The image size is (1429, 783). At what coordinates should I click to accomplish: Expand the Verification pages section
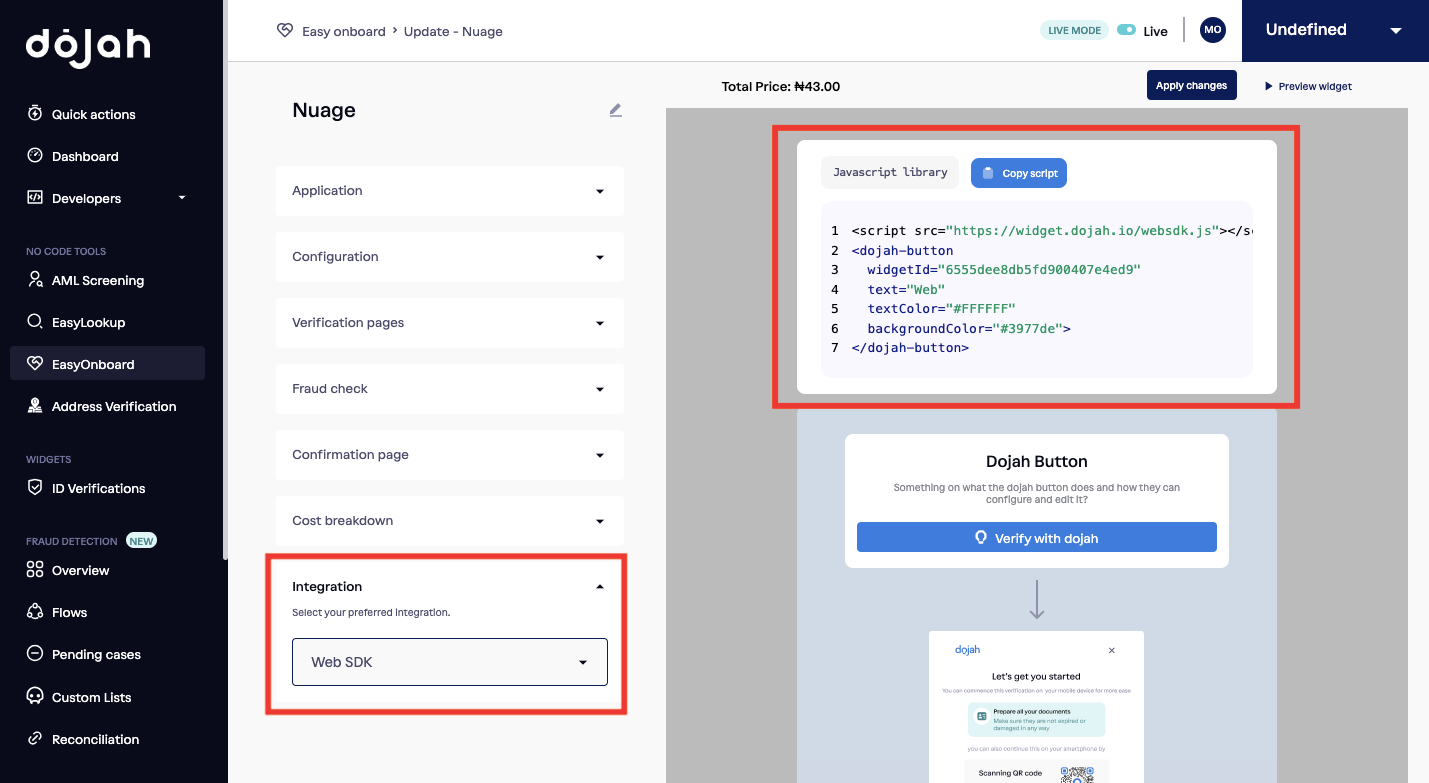click(449, 323)
